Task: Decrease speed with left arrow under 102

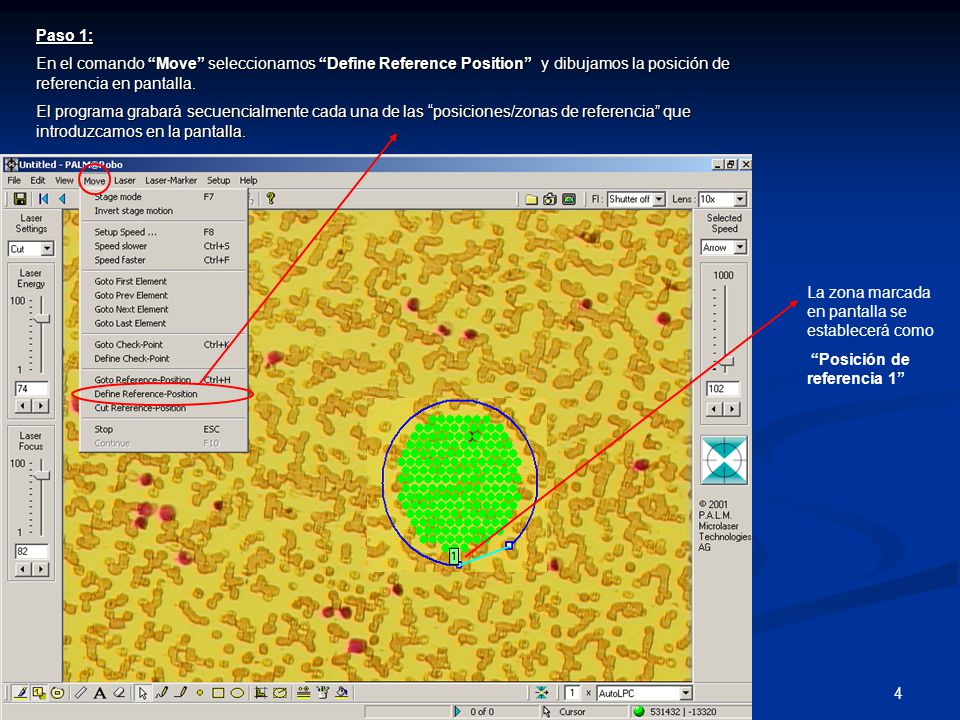Action: pos(714,409)
